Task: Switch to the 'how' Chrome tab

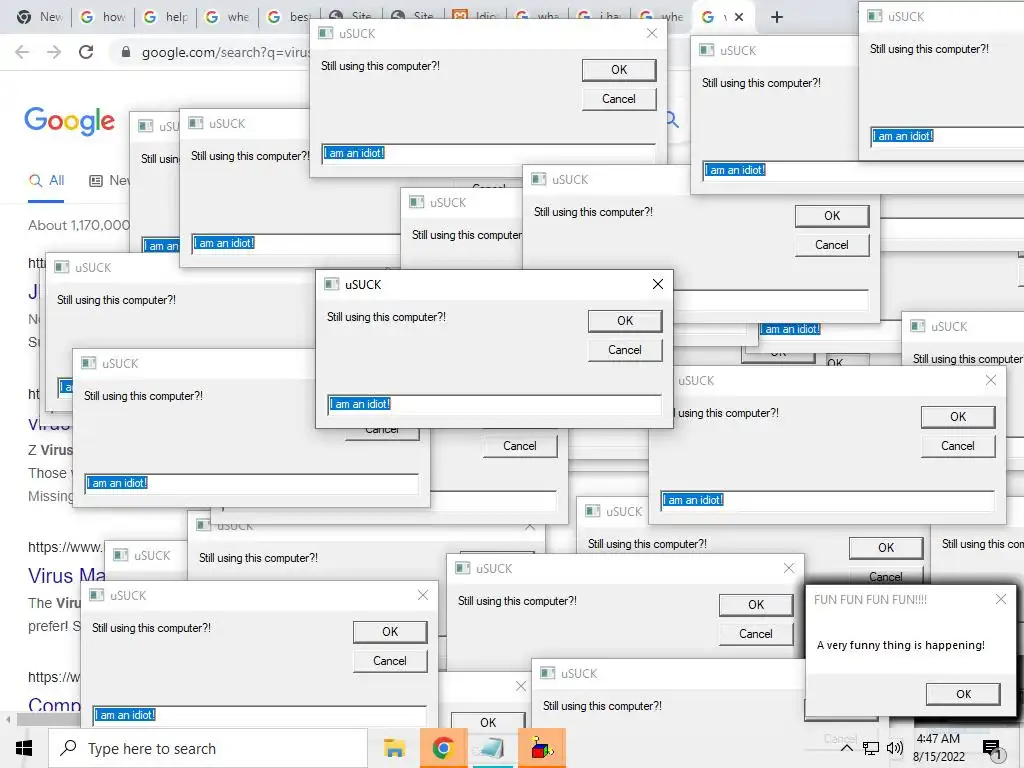Action: coord(103,17)
